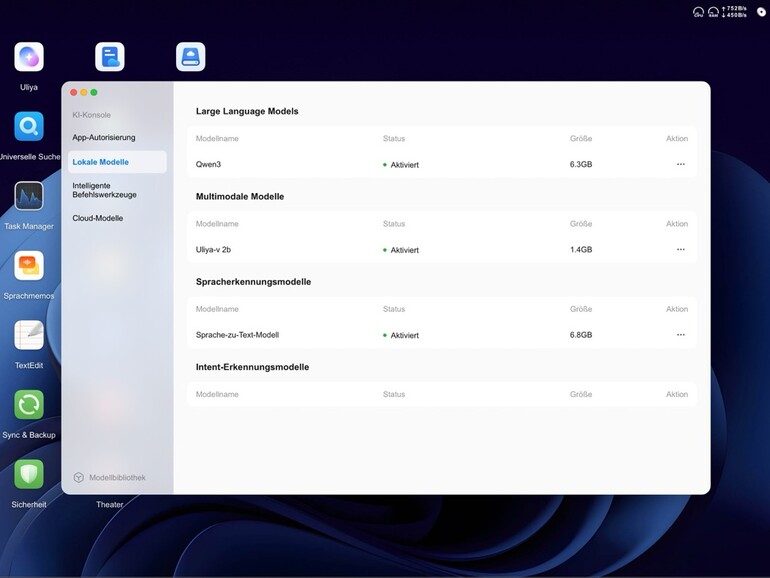Click Status header under Spracherkennungsmodelle
This screenshot has height=578, width=770.
click(x=394, y=309)
